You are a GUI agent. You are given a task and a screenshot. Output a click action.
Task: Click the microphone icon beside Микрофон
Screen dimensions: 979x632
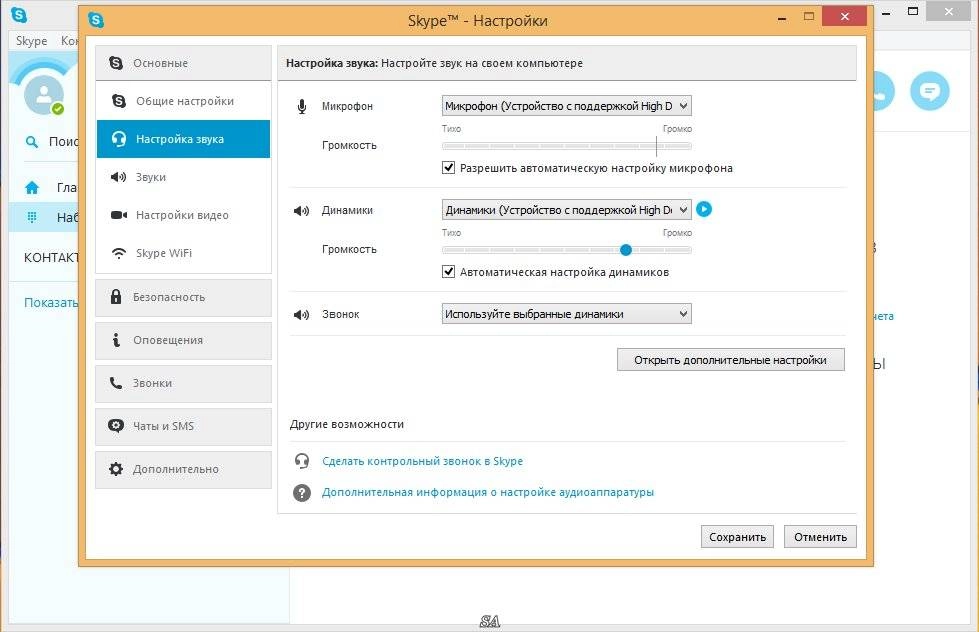(x=302, y=107)
